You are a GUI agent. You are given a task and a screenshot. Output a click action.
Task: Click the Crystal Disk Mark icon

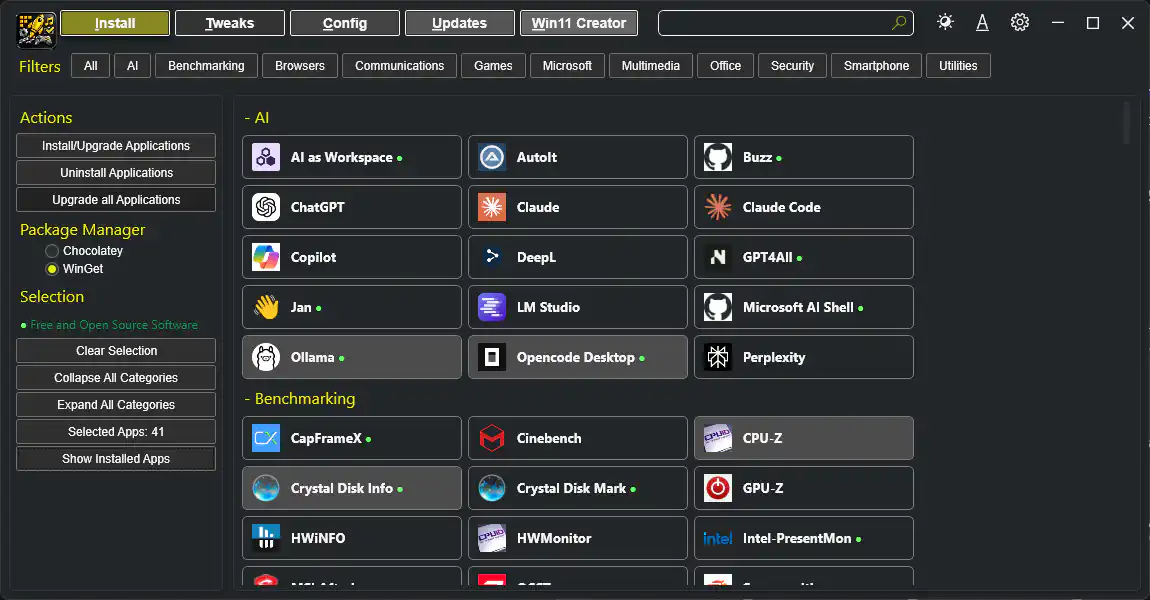click(491, 488)
